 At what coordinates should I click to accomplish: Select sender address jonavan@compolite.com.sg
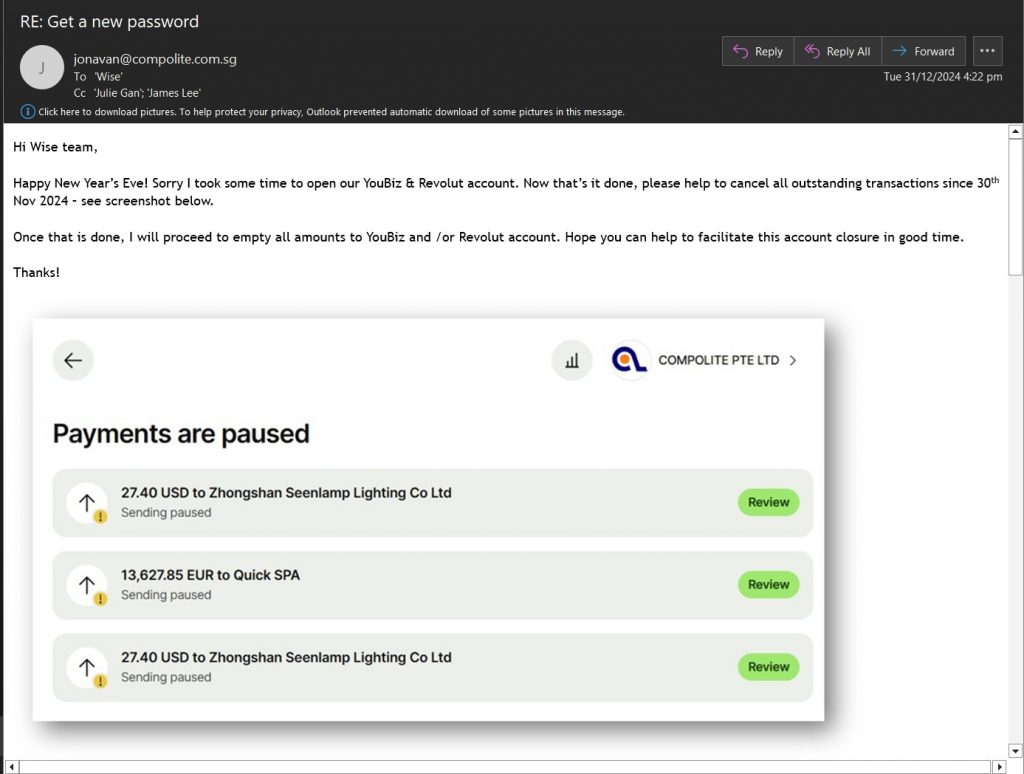point(155,59)
